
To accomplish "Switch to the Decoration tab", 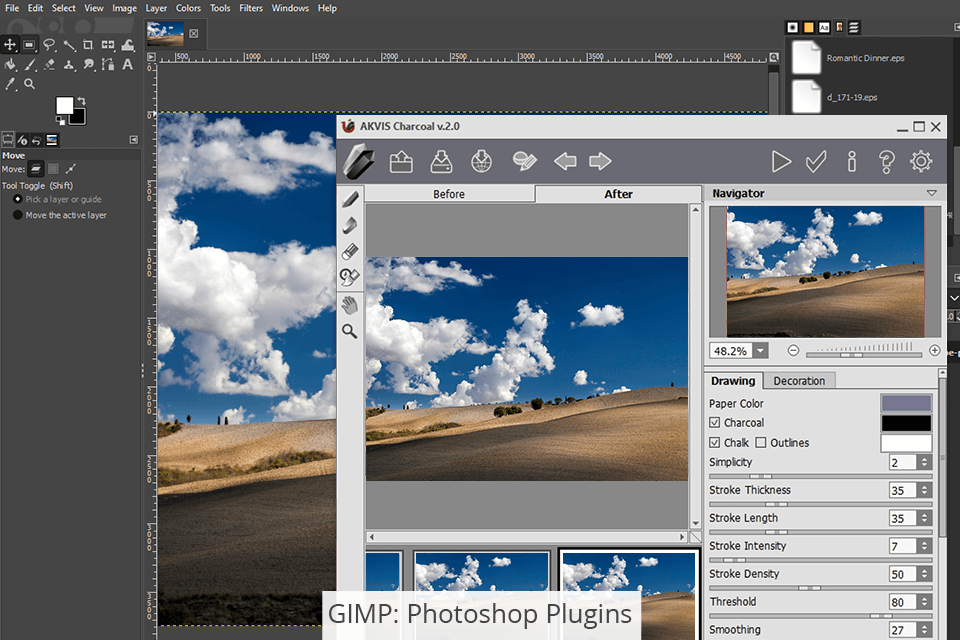I will (x=799, y=381).
